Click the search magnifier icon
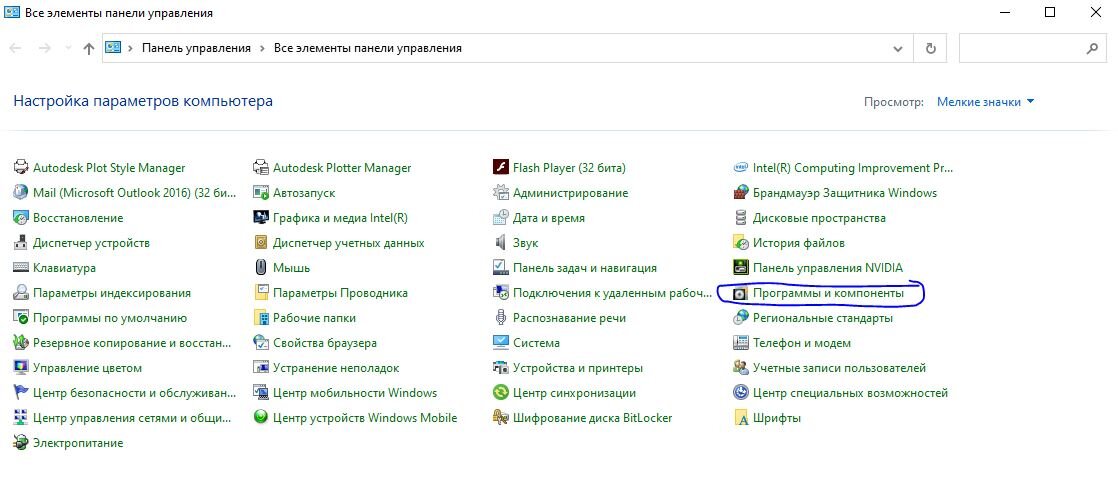This screenshot has height=500, width=1118. point(1092,49)
